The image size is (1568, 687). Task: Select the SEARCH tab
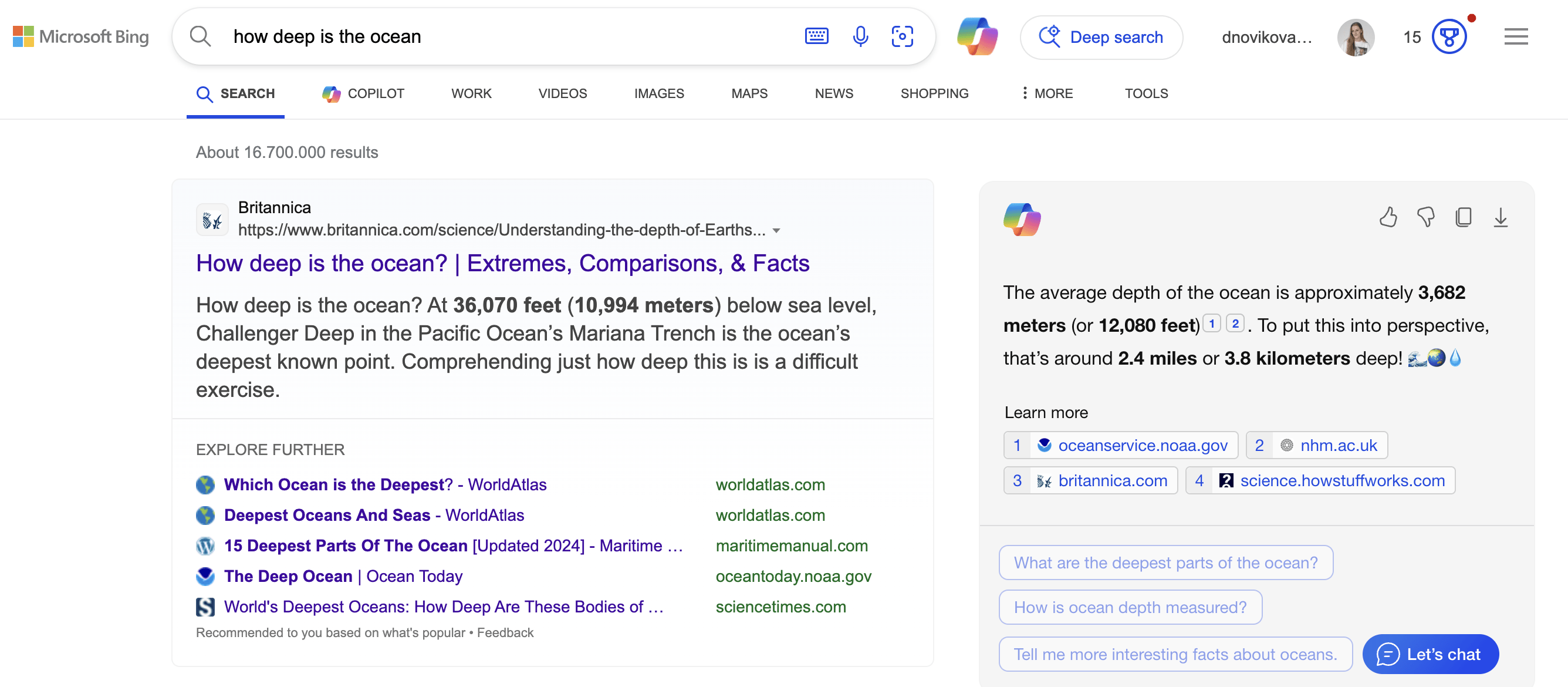[235, 94]
